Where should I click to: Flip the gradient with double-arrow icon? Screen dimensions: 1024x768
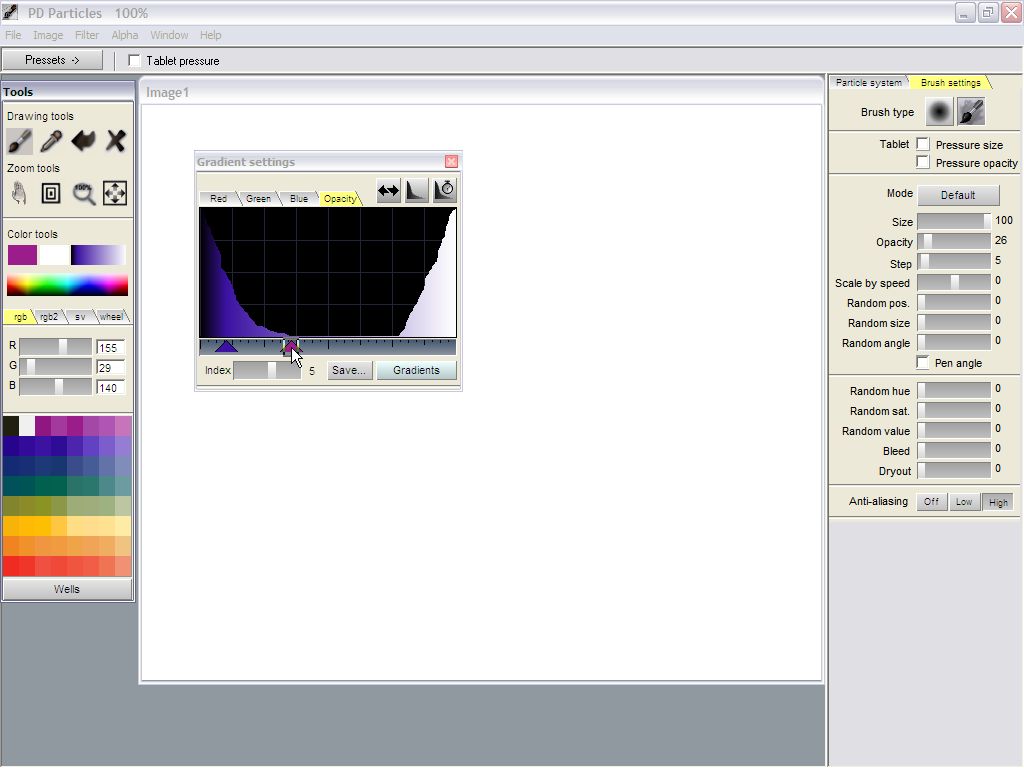pos(388,190)
